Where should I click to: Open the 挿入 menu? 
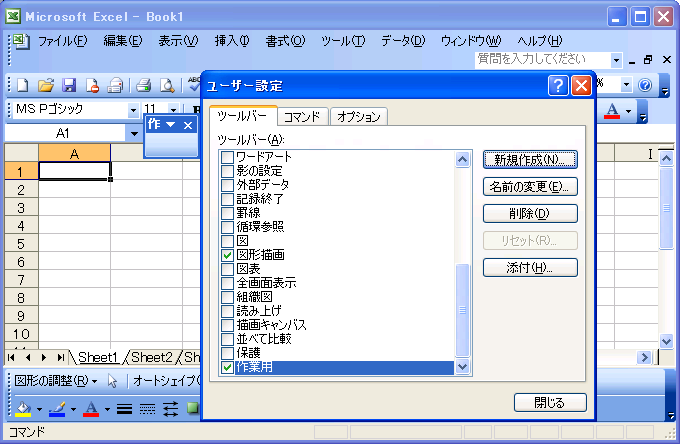(232, 41)
